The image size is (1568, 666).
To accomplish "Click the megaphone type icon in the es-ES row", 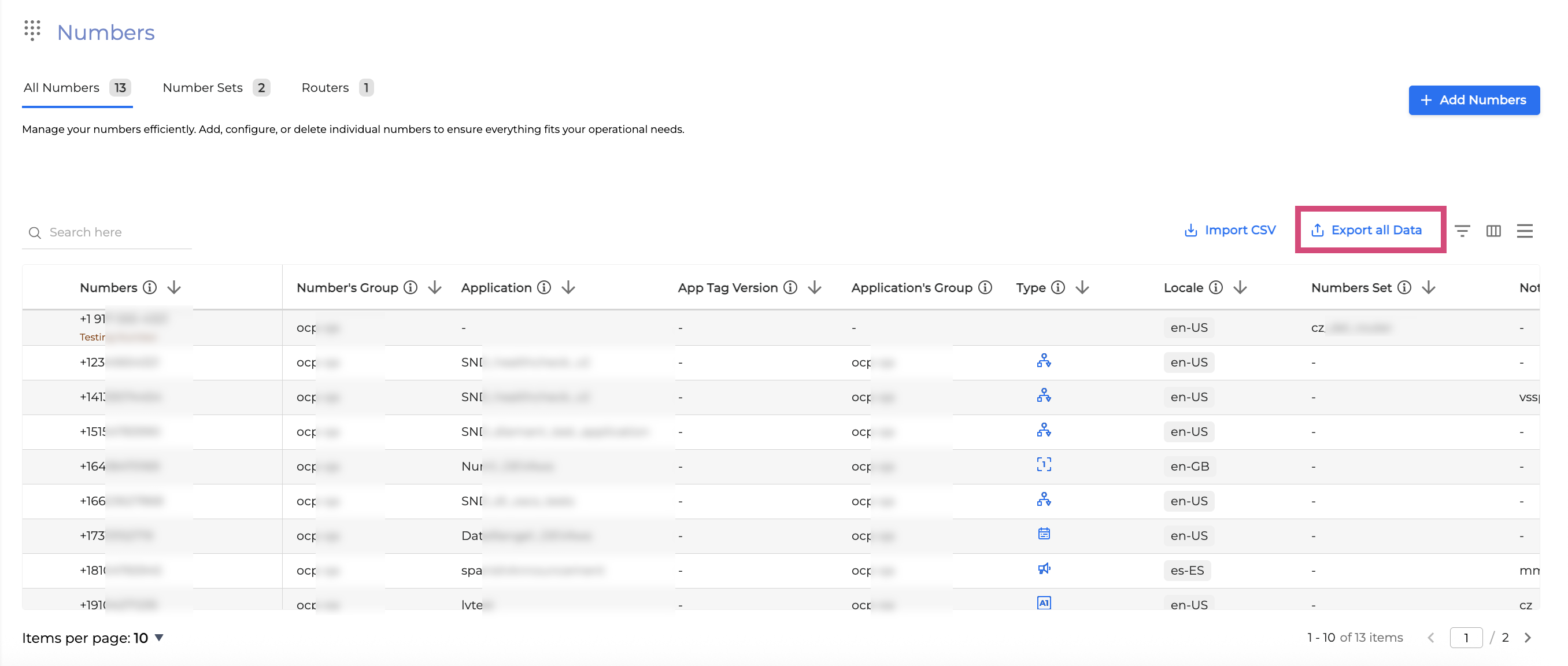I will tap(1044, 569).
